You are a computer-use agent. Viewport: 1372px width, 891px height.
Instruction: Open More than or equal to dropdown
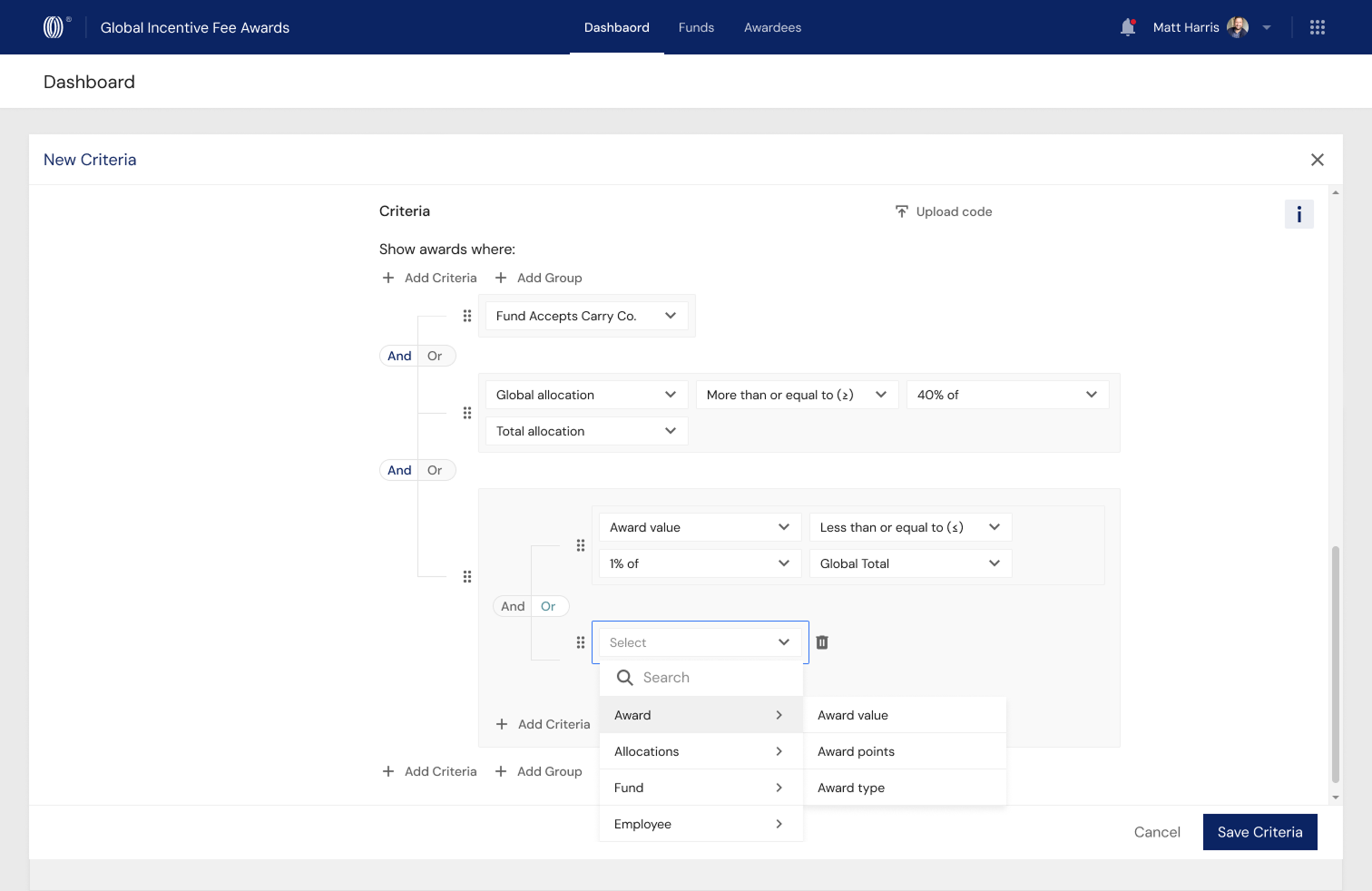(x=797, y=395)
